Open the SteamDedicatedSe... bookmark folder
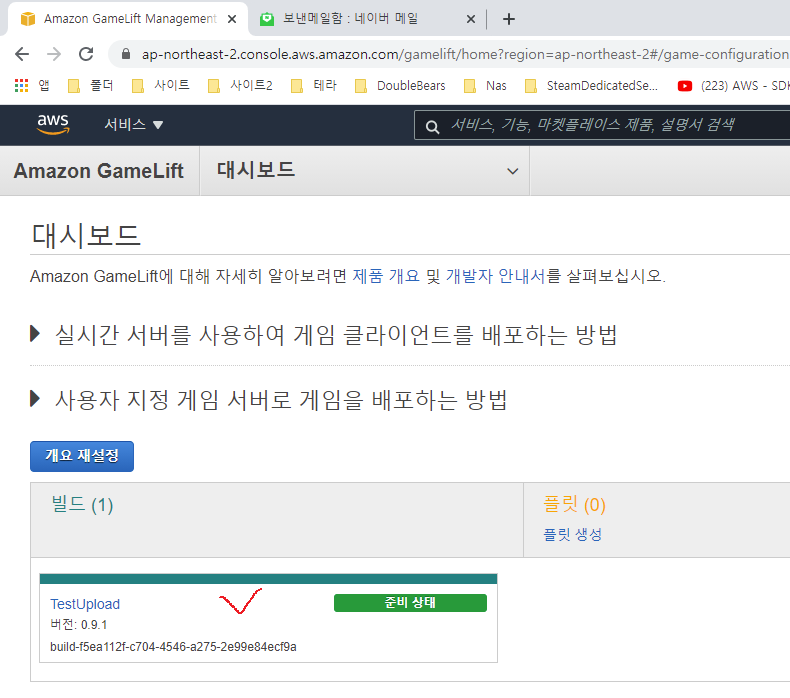Viewport: 790px width, 698px height. pyautogui.click(x=591, y=86)
